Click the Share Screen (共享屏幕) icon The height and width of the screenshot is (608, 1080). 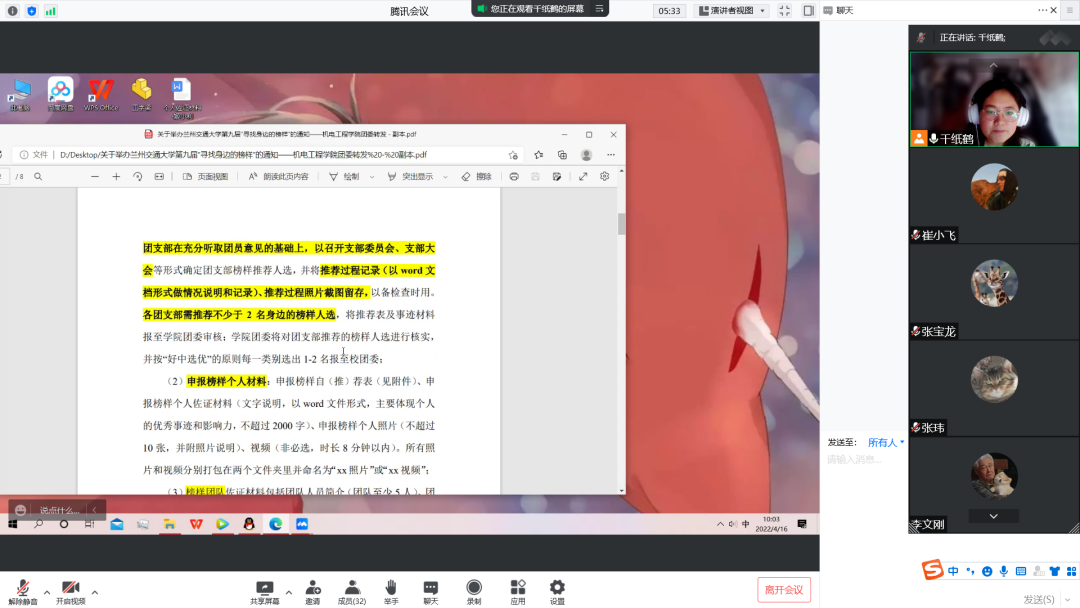pyautogui.click(x=265, y=588)
